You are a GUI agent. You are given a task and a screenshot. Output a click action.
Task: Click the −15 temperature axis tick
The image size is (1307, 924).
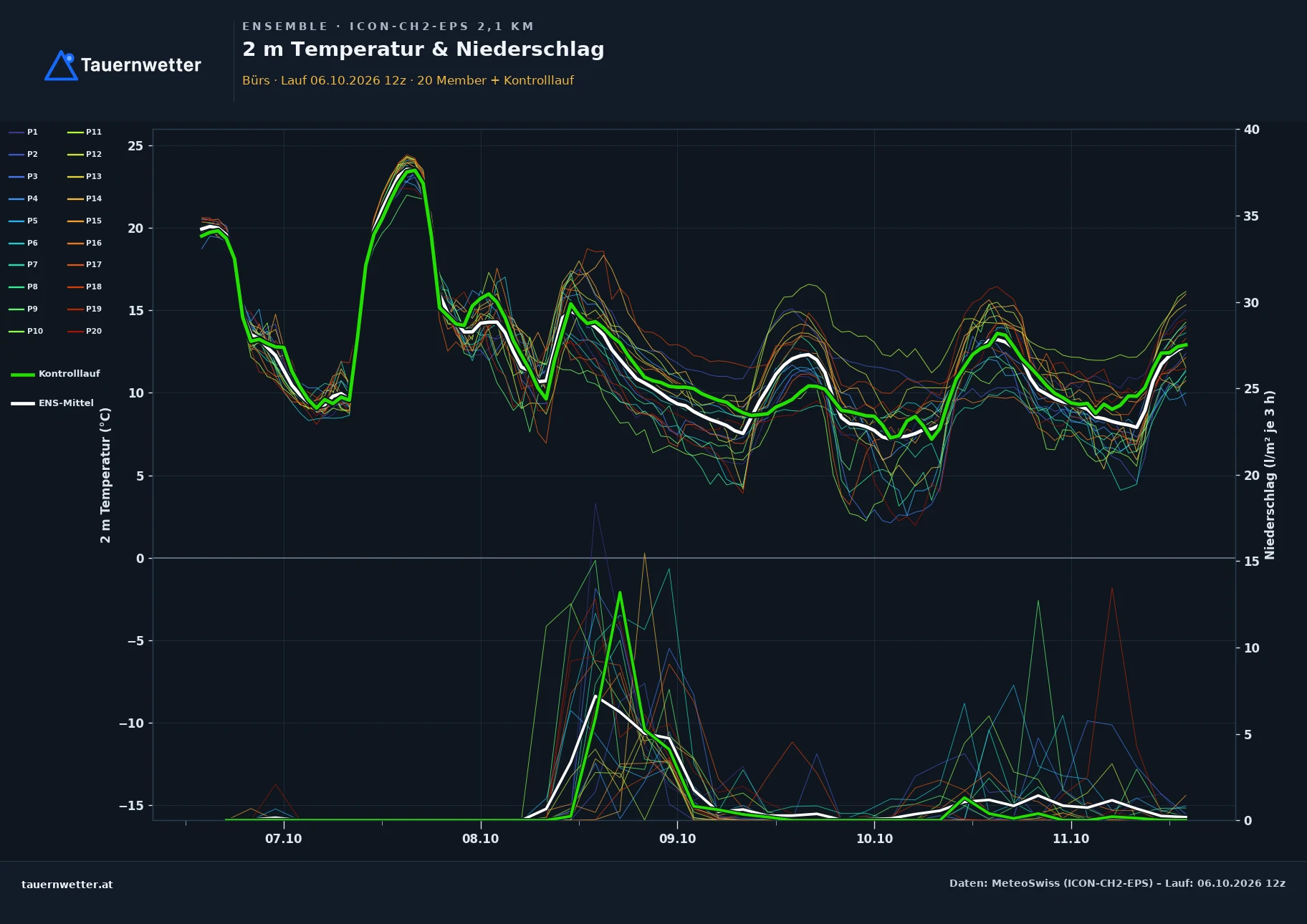(131, 806)
